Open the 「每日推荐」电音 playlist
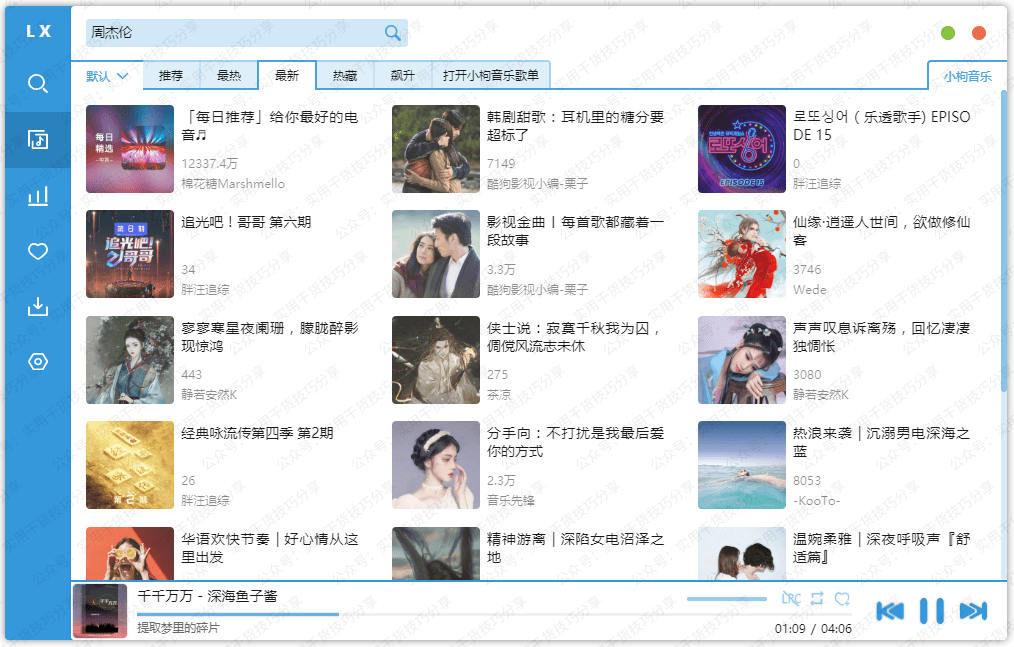 pyautogui.click(x=129, y=148)
